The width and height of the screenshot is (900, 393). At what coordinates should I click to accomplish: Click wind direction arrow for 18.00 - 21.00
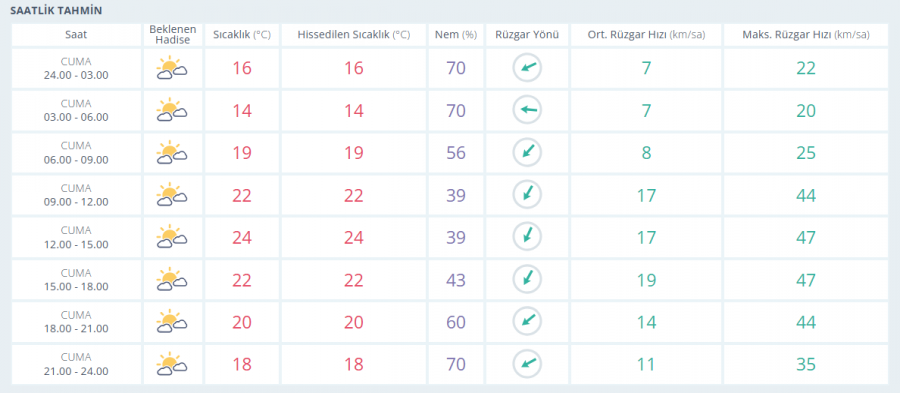point(527,321)
